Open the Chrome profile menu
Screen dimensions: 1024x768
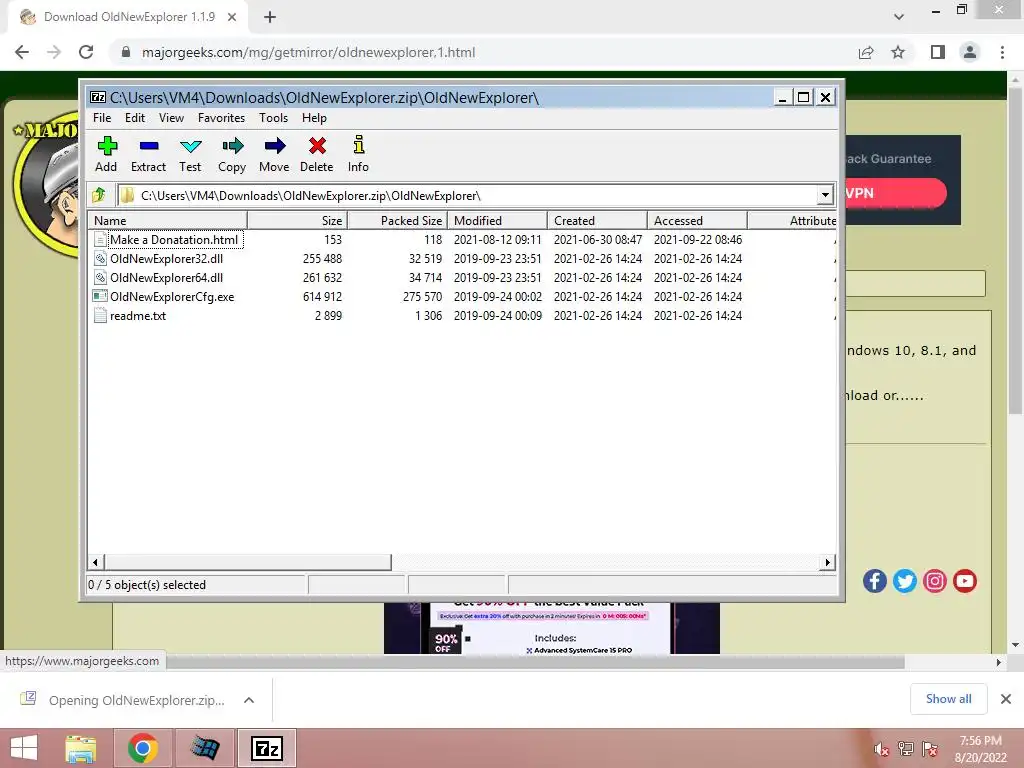point(970,52)
